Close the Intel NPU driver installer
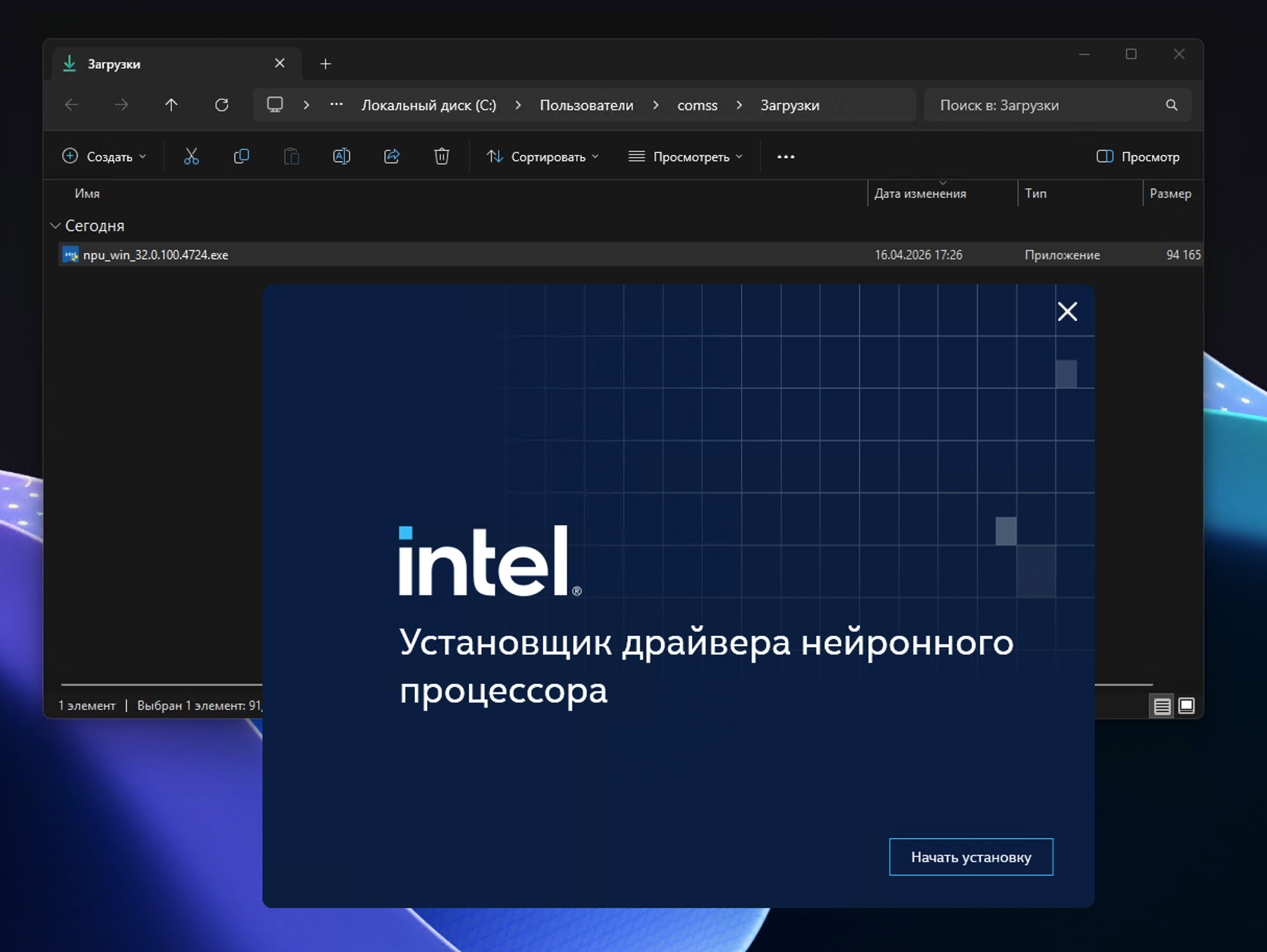 [1067, 311]
